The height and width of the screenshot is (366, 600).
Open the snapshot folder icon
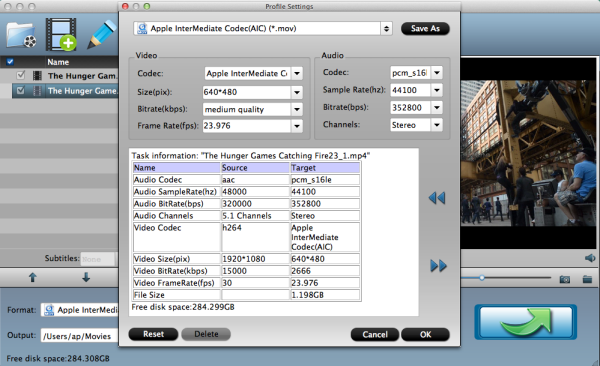[x=587, y=279]
